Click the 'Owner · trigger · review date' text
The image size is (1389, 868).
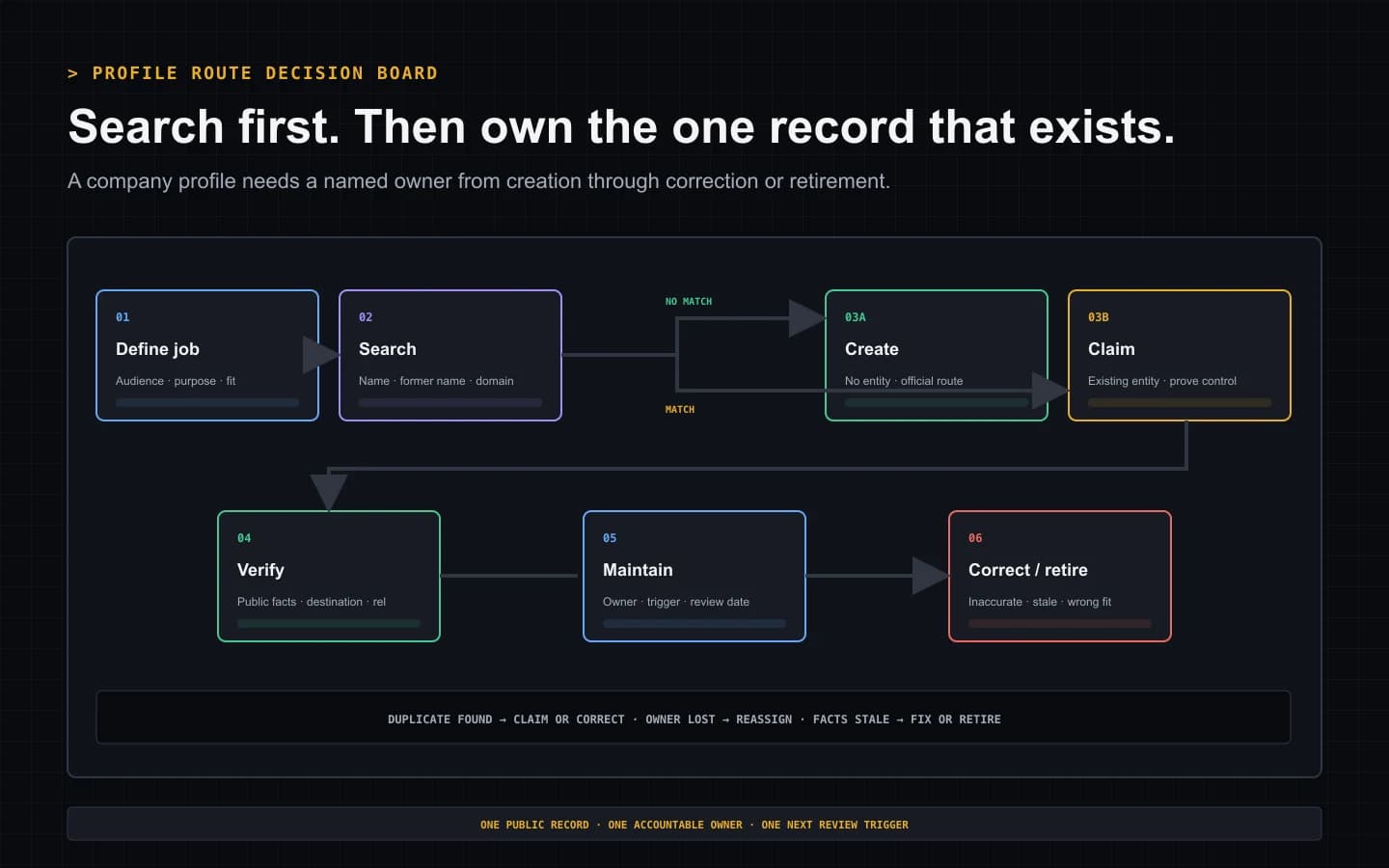tap(676, 602)
